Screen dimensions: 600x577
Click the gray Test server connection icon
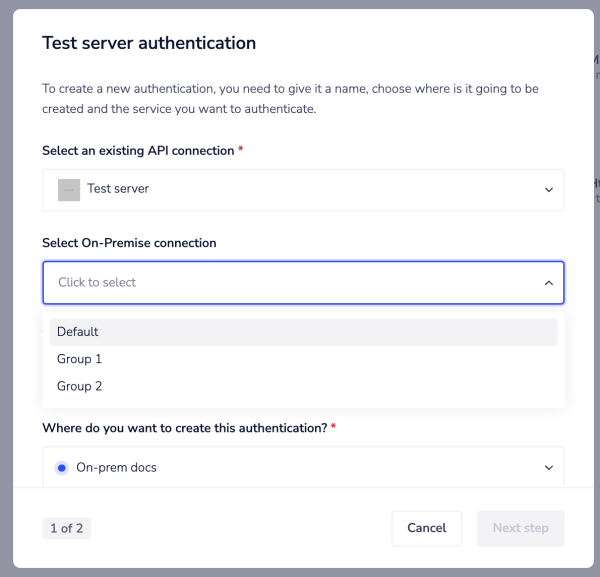point(69,190)
